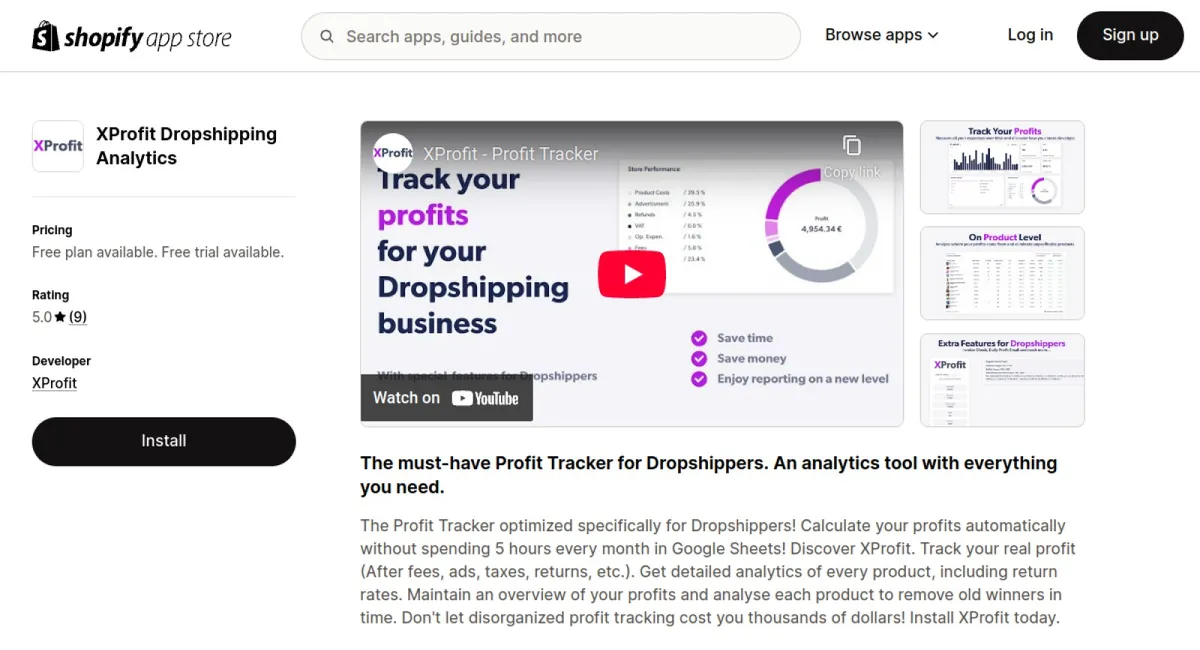
Task: Click the magnifying glass in the search bar
Action: pyautogui.click(x=327, y=36)
